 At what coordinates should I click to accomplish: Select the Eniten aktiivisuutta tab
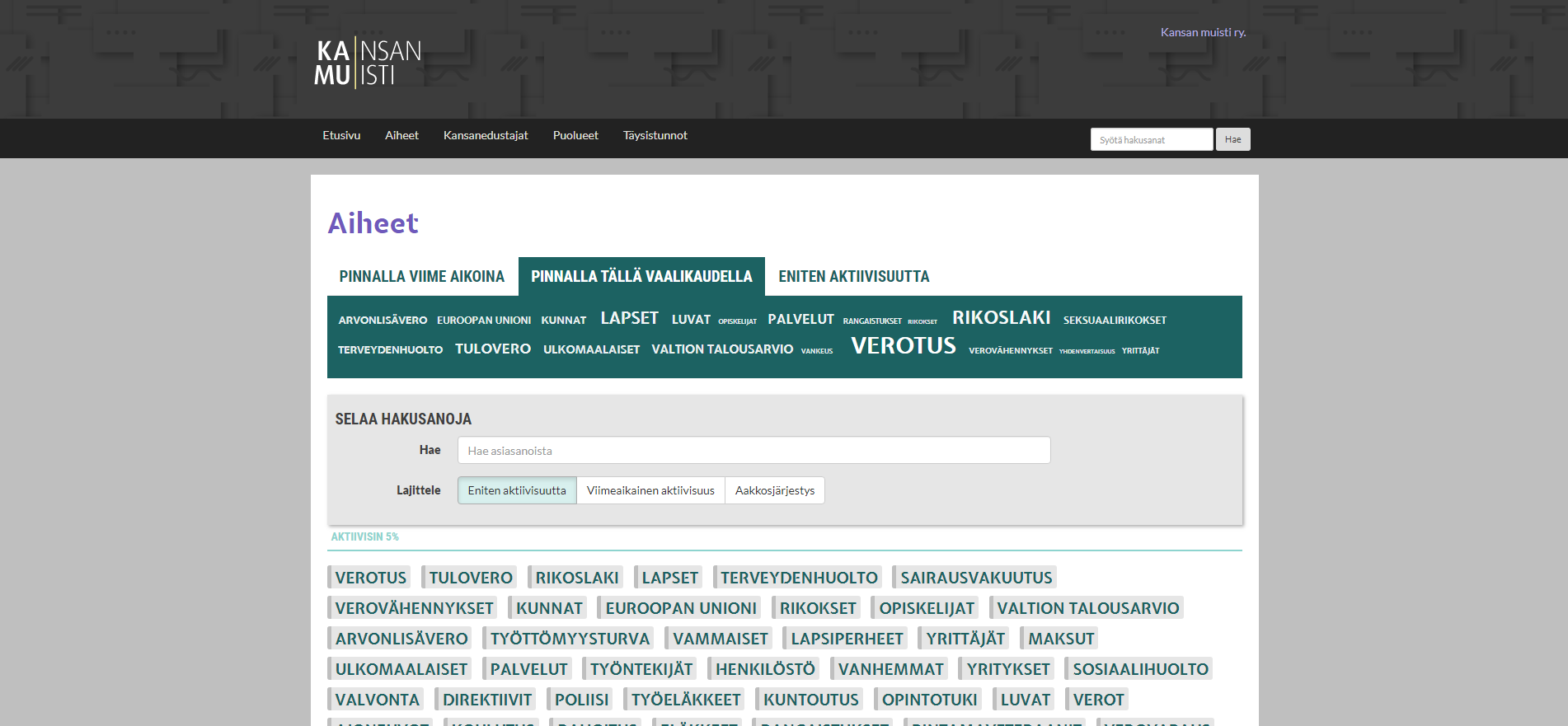853,277
